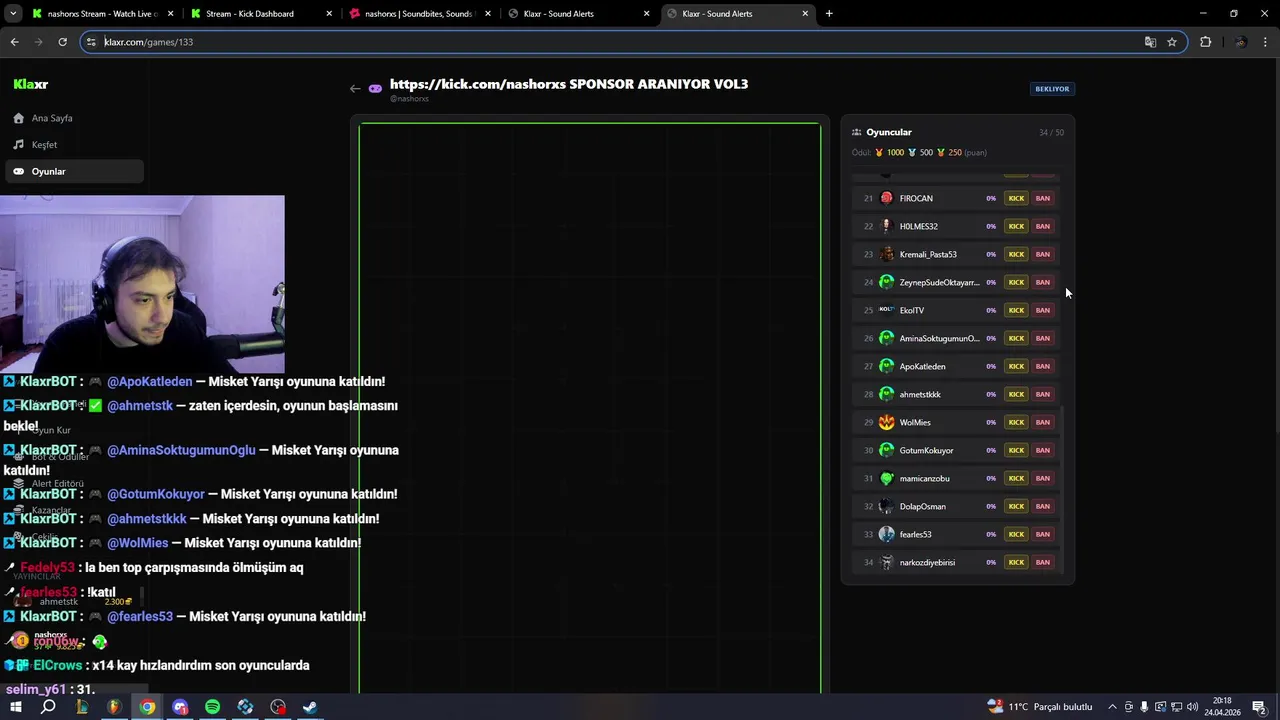
Task: Go forward in browser
Action: tap(38, 42)
